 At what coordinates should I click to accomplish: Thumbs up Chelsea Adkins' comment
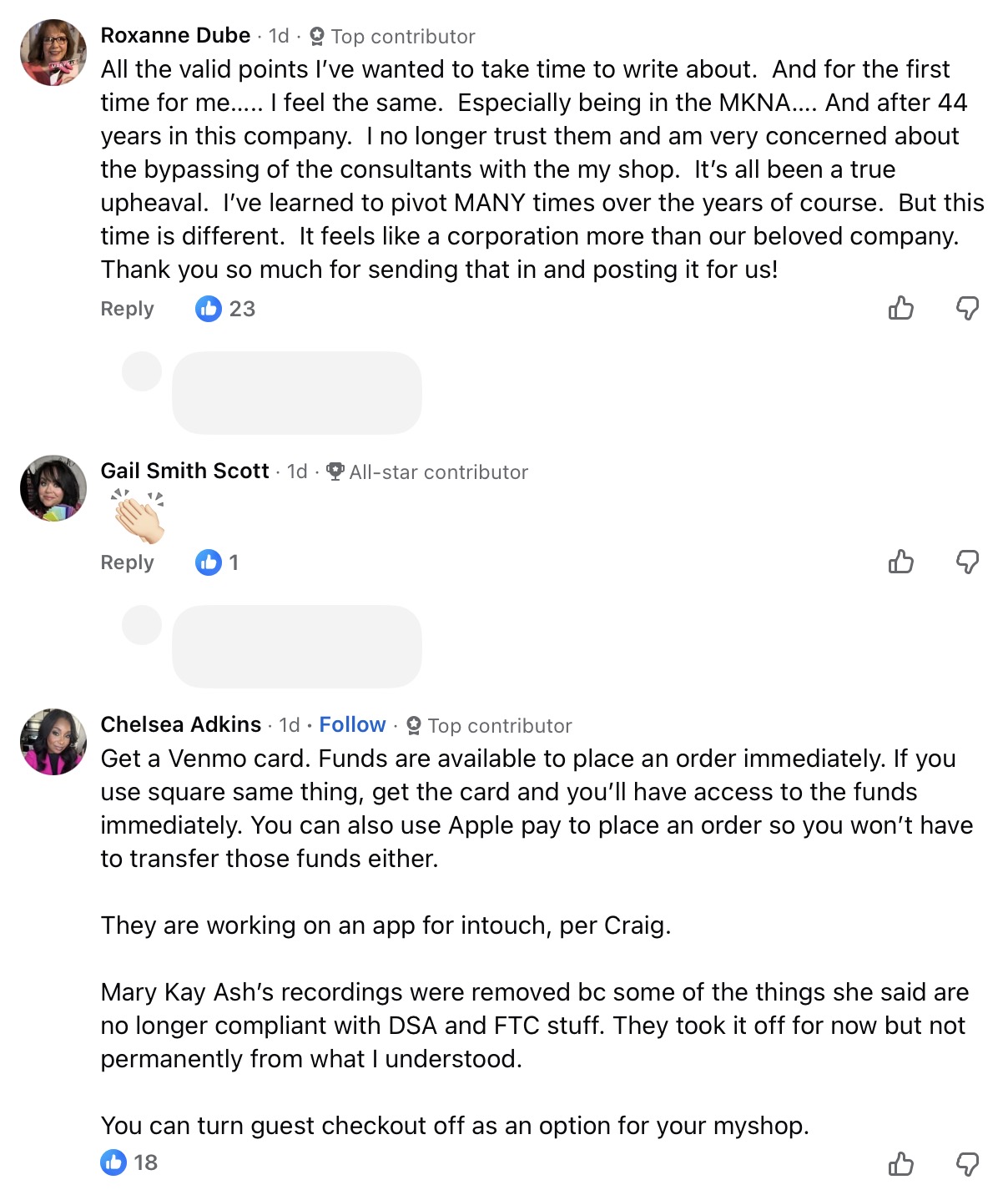click(900, 1163)
